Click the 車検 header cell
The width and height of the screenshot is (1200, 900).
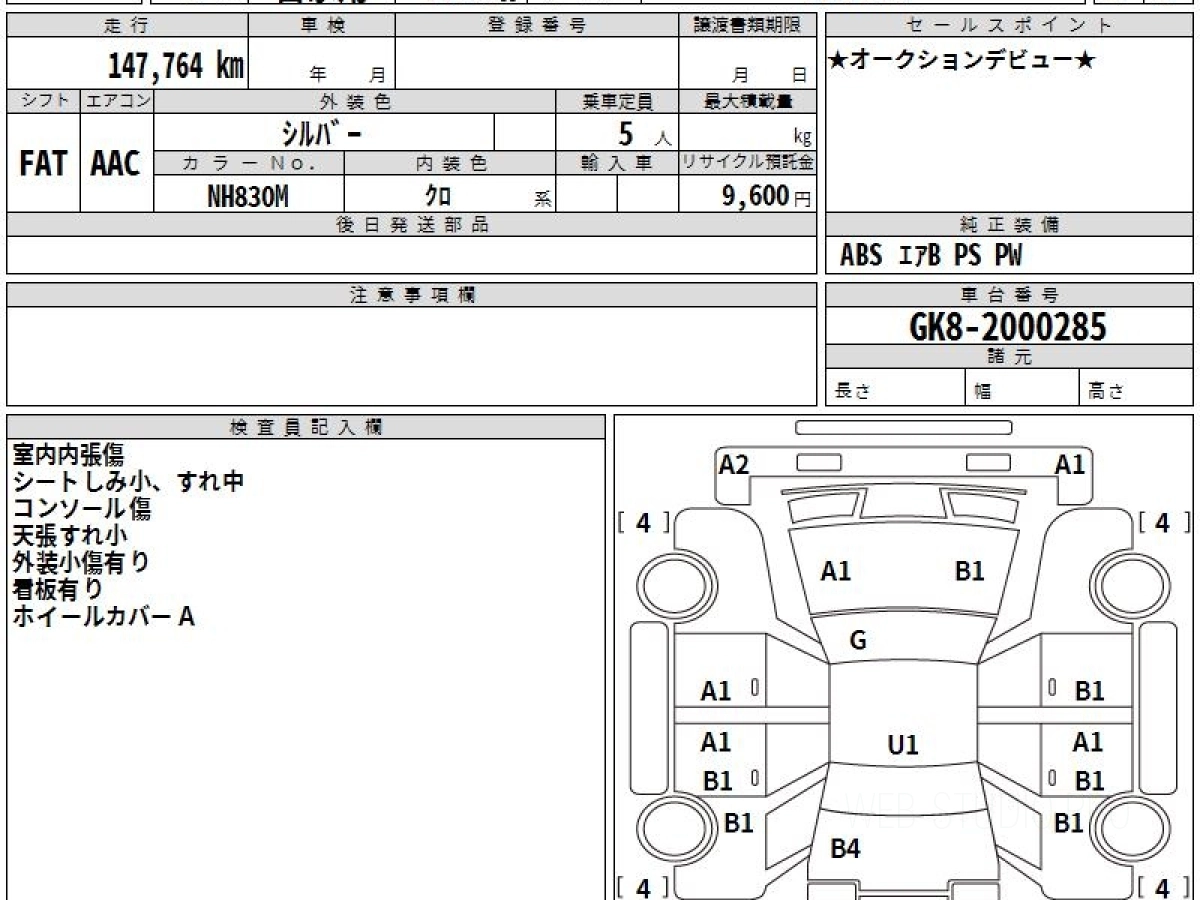(x=321, y=26)
